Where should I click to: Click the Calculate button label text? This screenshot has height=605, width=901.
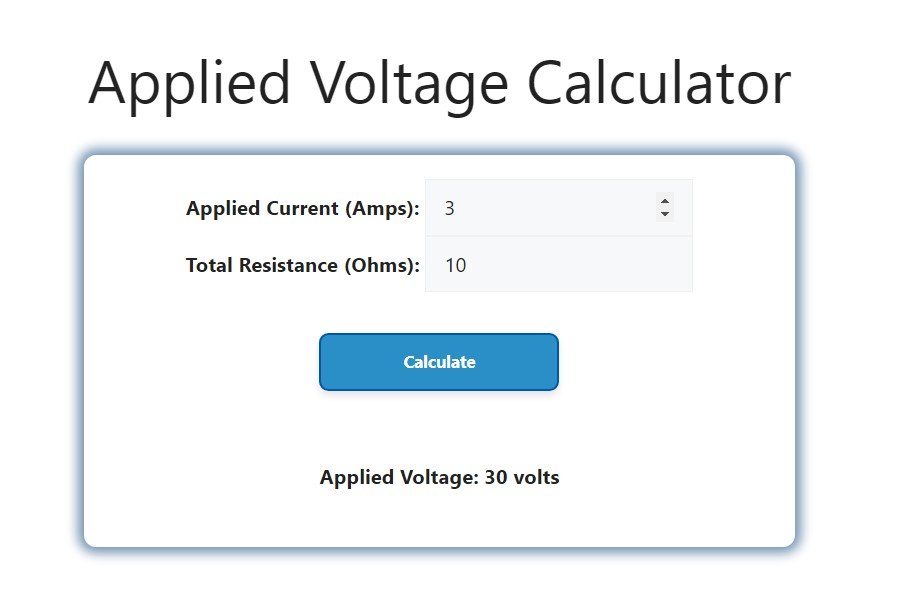(x=438, y=362)
